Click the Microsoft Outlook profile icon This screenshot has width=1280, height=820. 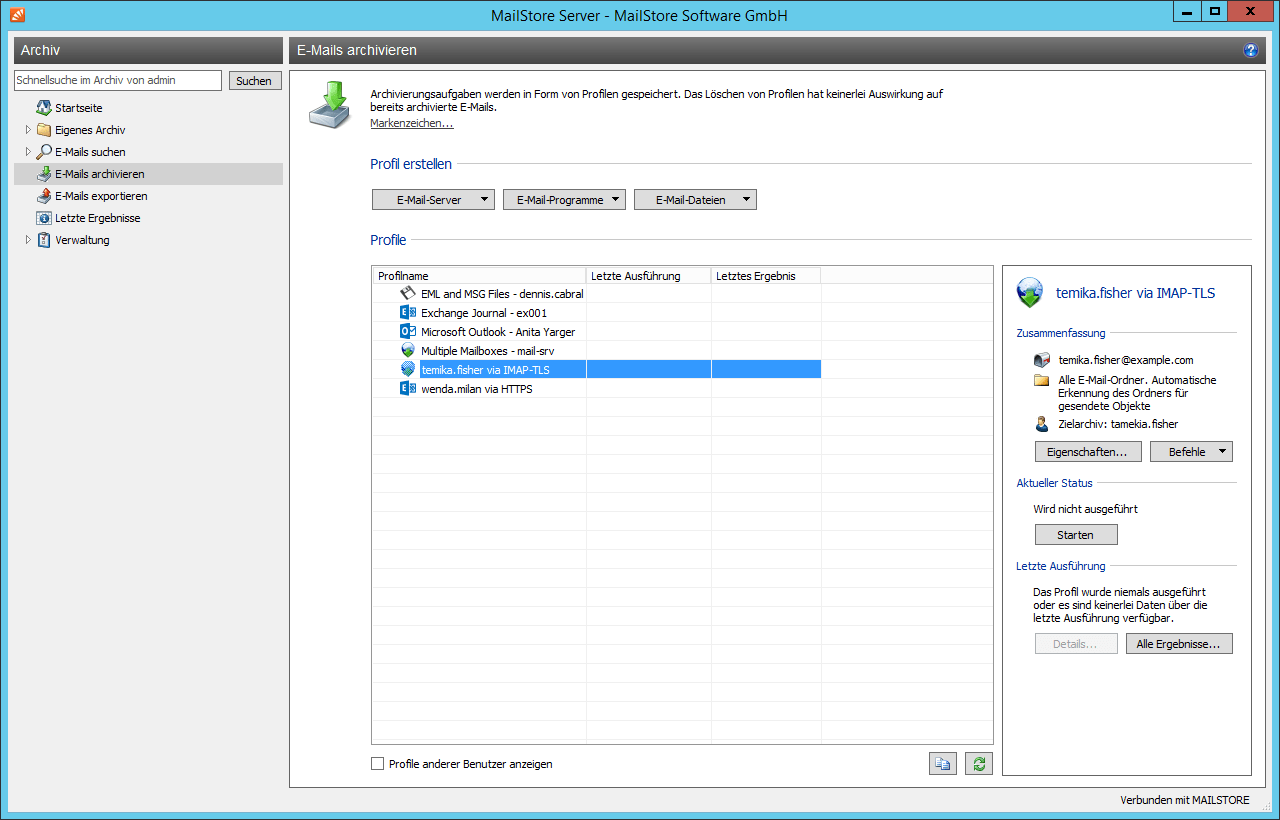point(407,332)
